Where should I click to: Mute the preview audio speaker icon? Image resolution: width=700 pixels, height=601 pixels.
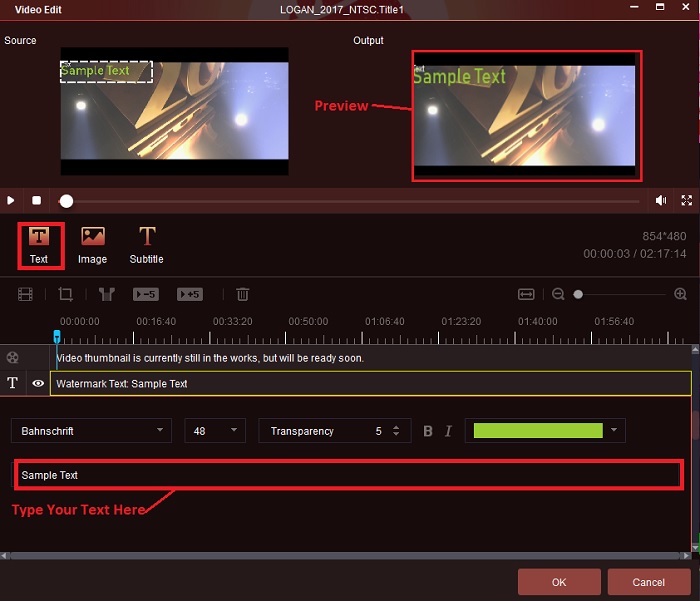[661, 200]
